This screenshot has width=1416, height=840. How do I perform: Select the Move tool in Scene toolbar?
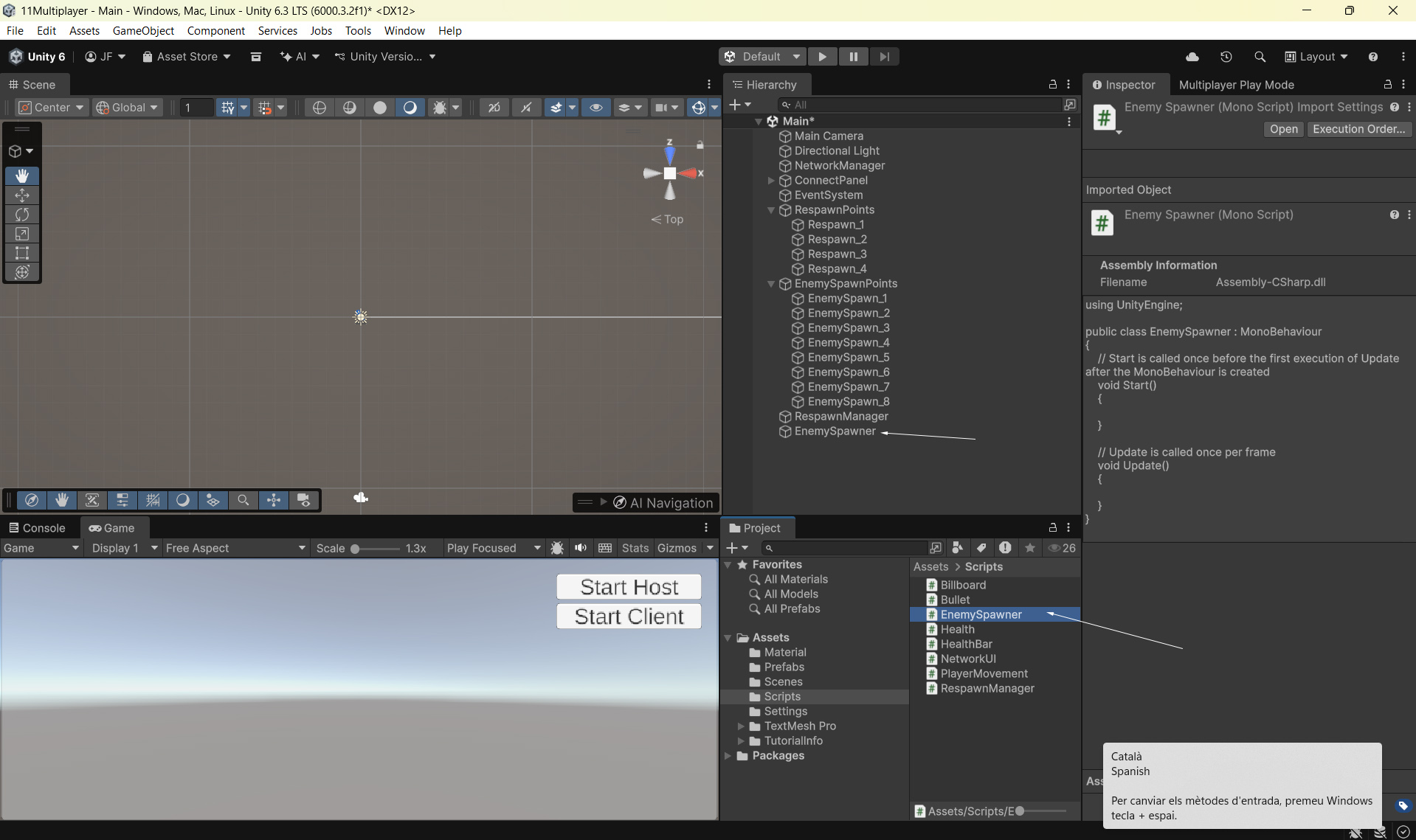tap(22, 195)
